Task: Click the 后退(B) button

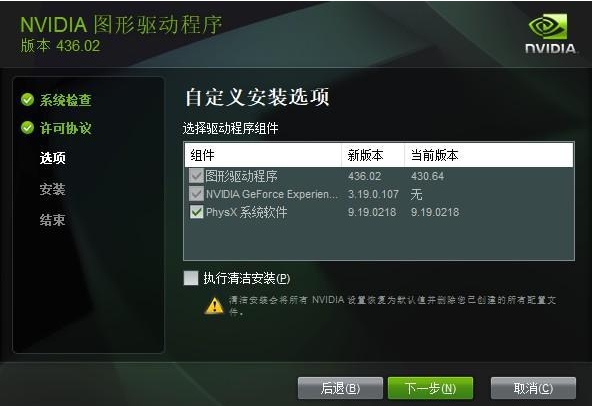Action: coord(340,388)
